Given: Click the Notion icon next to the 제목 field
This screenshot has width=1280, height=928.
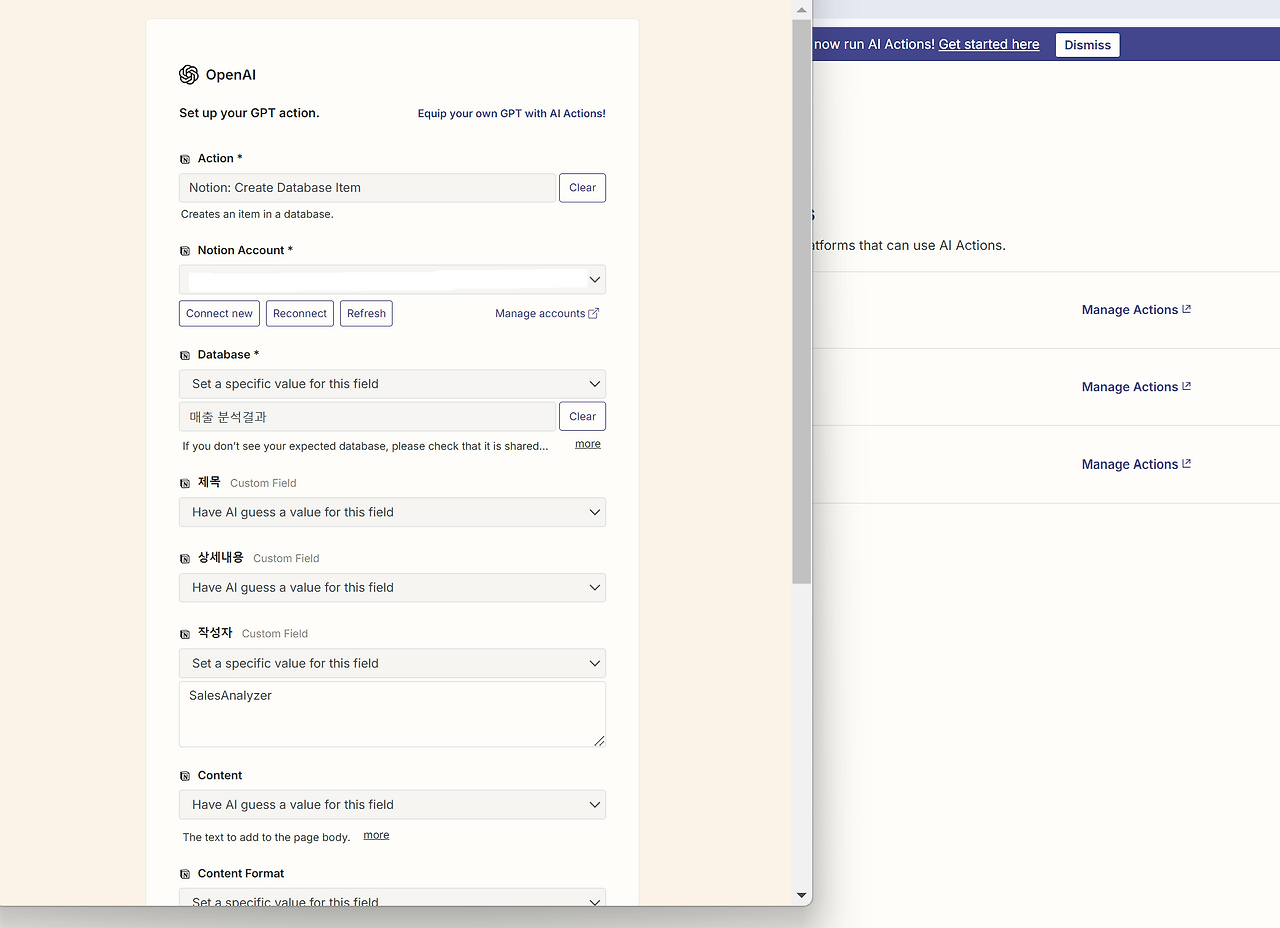Looking at the screenshot, I should click(x=185, y=482).
